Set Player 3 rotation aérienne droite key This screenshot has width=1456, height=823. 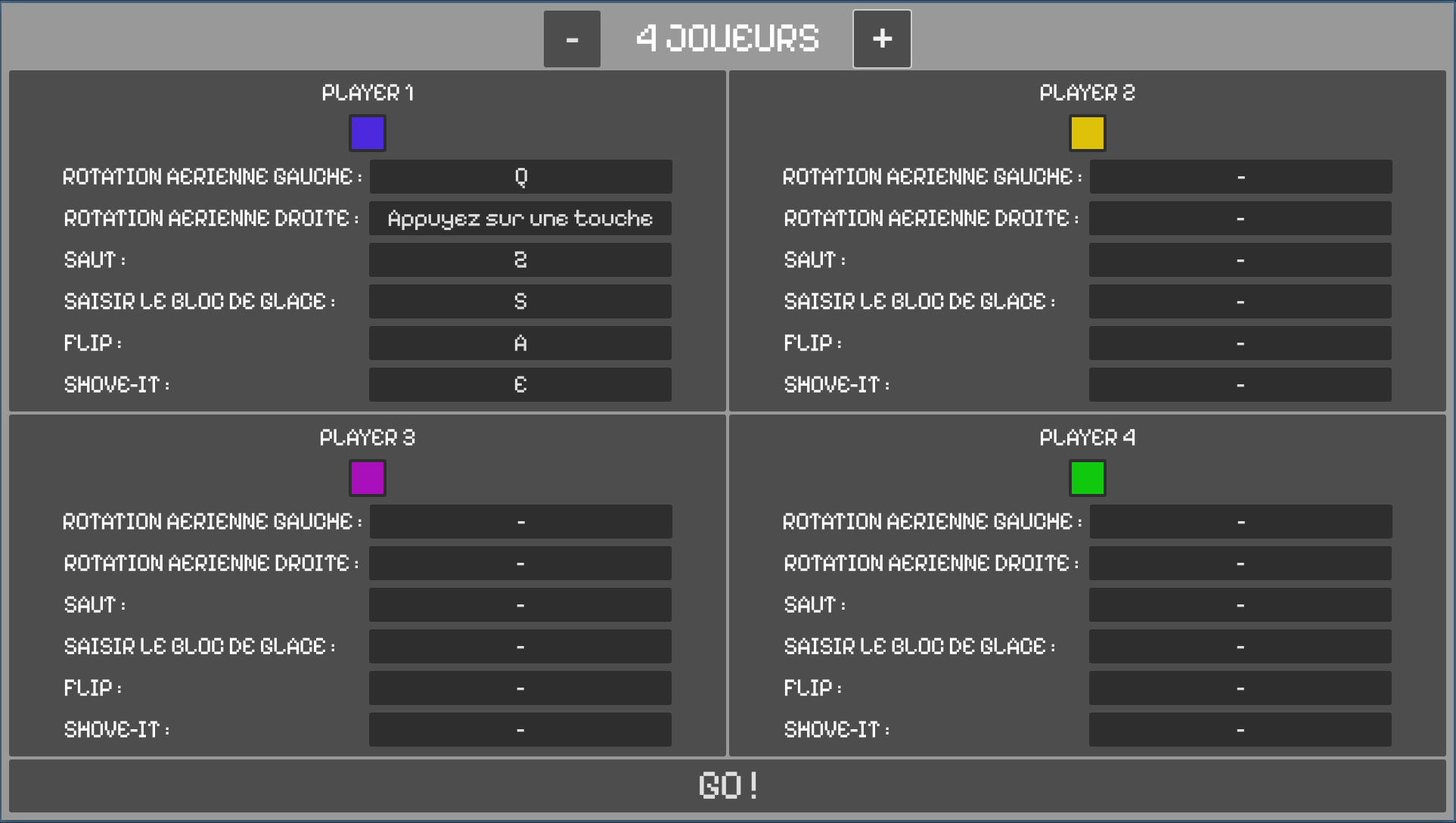pos(520,563)
